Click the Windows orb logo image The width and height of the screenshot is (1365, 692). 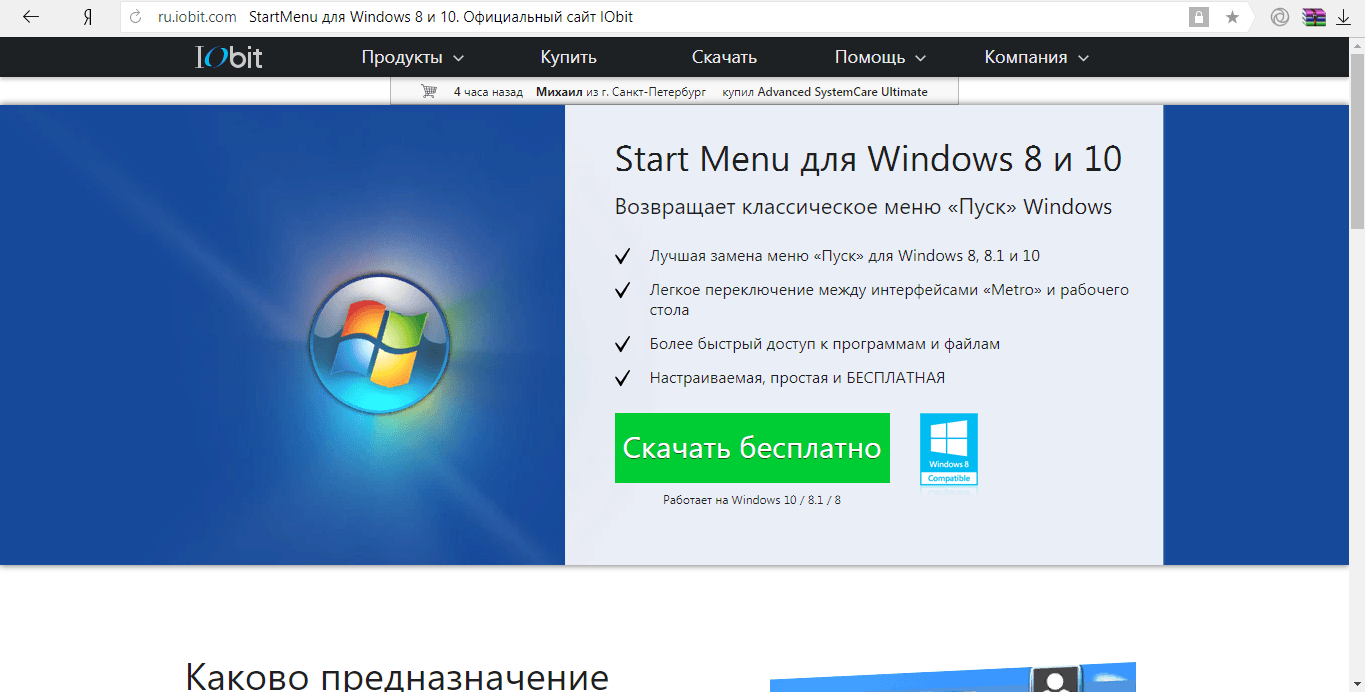(x=380, y=343)
